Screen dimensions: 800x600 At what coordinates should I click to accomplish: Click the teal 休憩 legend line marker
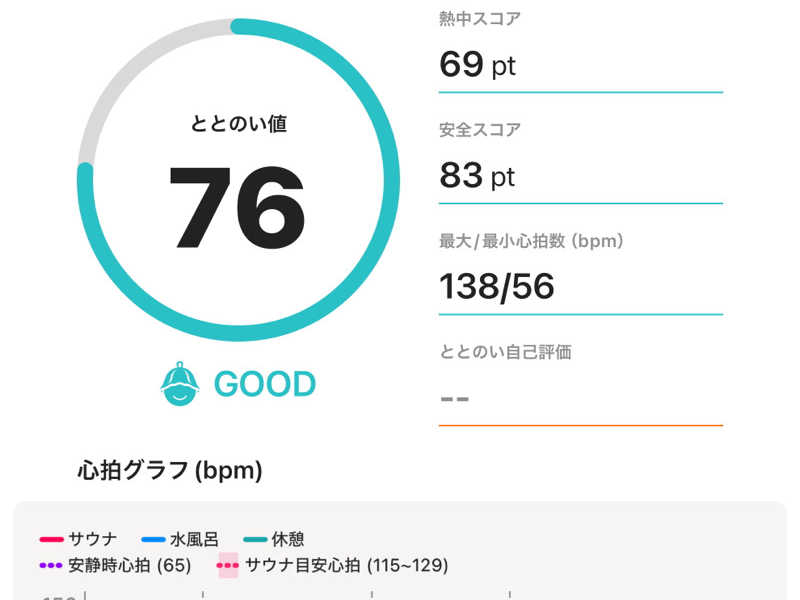(x=255, y=540)
